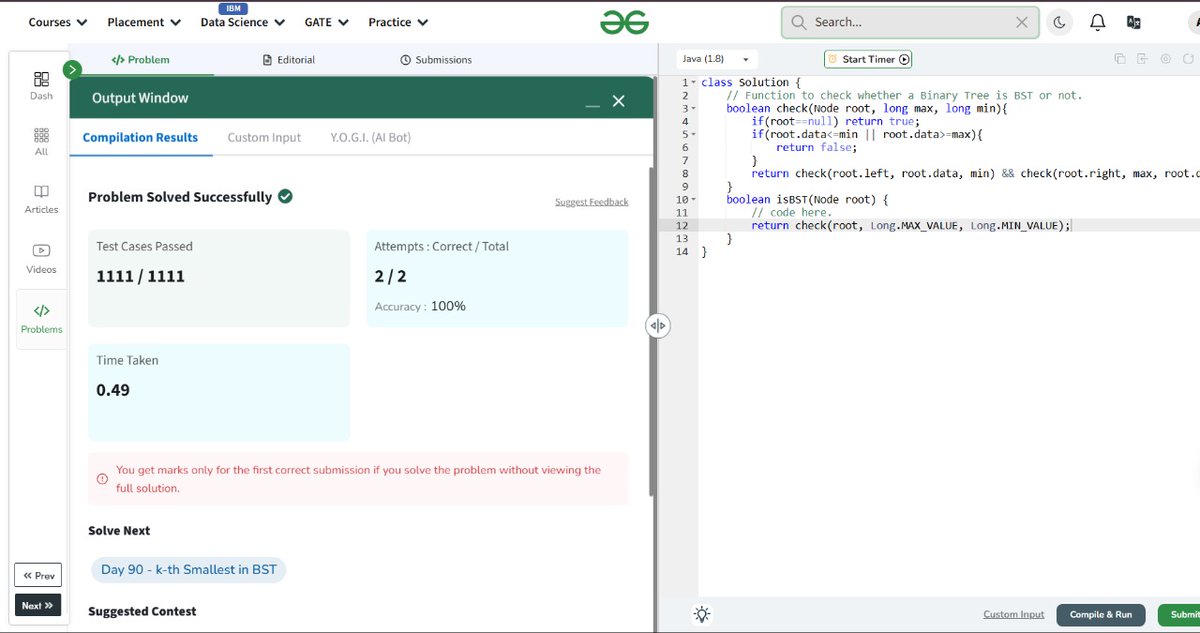The height and width of the screenshot is (633, 1200).
Task: Click the Custom Input link below editor
Action: pyautogui.click(x=1013, y=614)
